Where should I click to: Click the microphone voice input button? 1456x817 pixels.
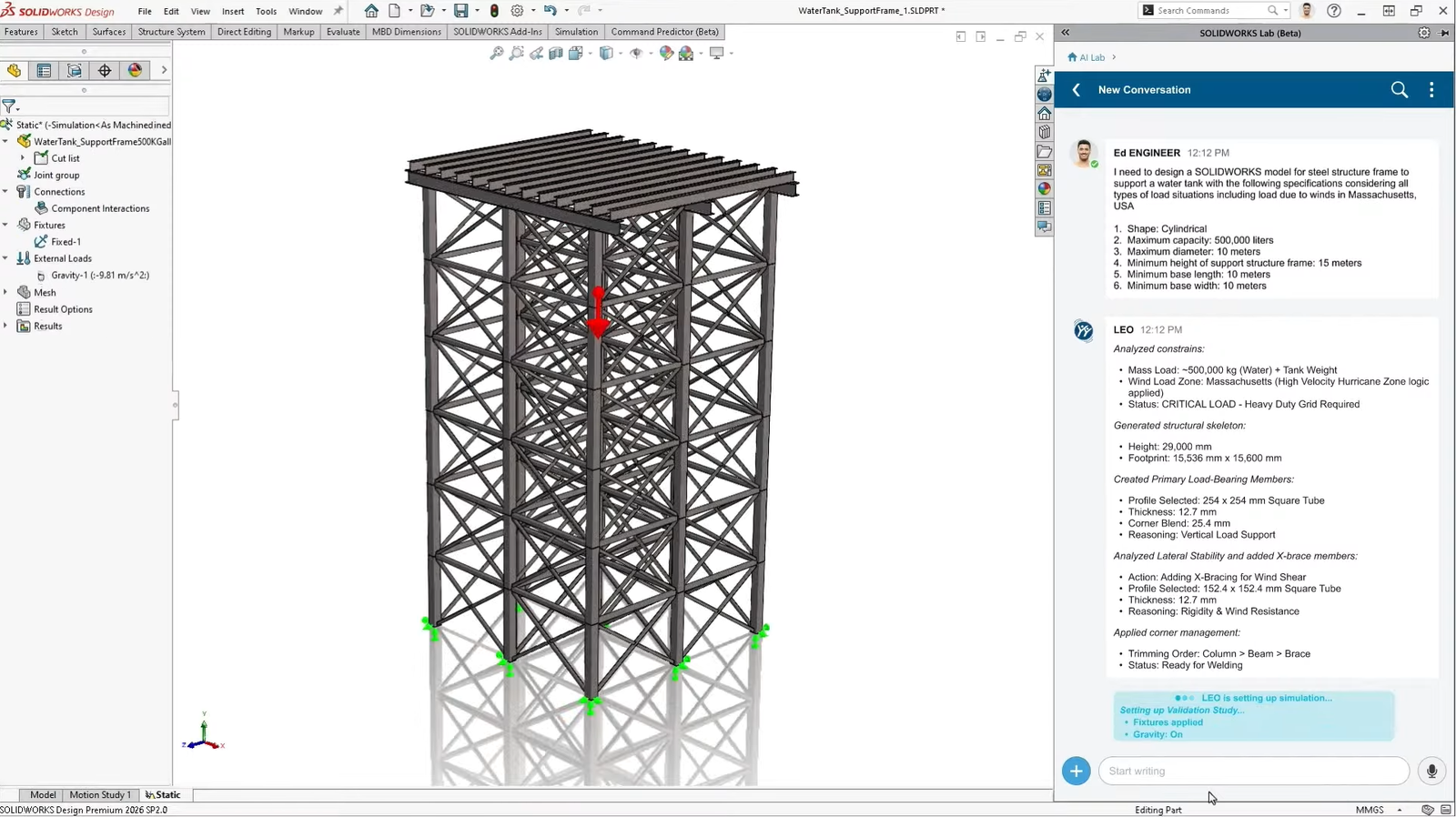pyautogui.click(x=1431, y=771)
